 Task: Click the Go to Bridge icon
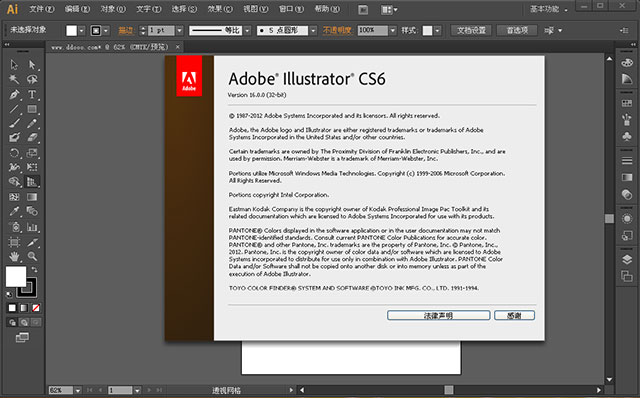point(363,9)
